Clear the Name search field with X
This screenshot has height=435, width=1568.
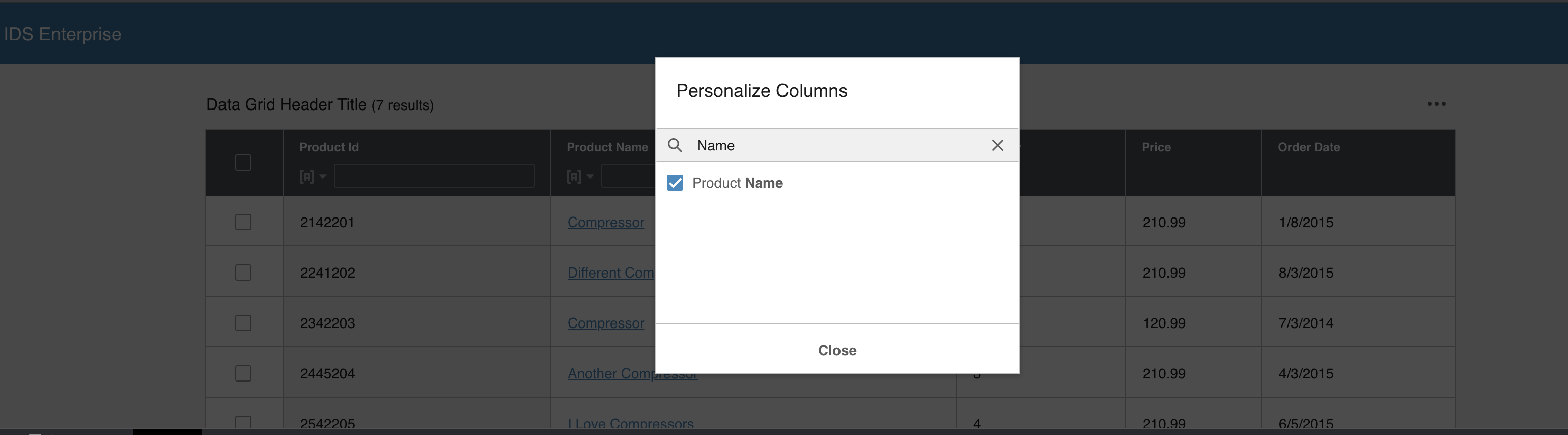click(x=997, y=146)
